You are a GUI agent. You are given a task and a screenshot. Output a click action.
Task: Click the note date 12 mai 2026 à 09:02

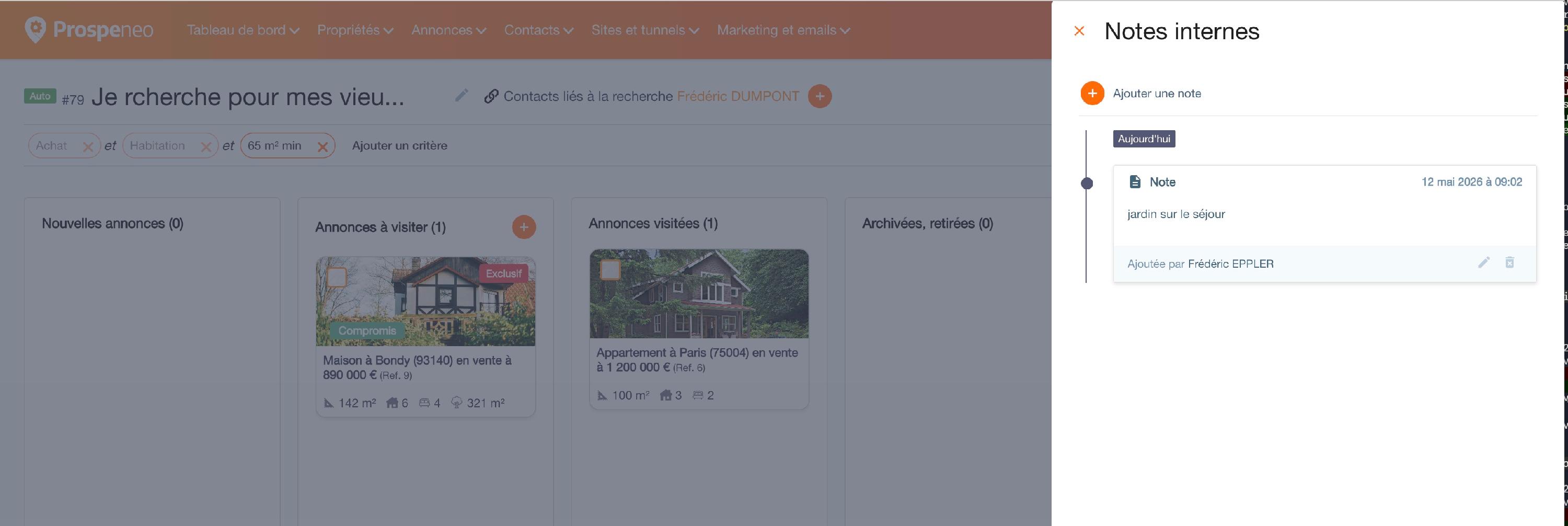click(1471, 182)
